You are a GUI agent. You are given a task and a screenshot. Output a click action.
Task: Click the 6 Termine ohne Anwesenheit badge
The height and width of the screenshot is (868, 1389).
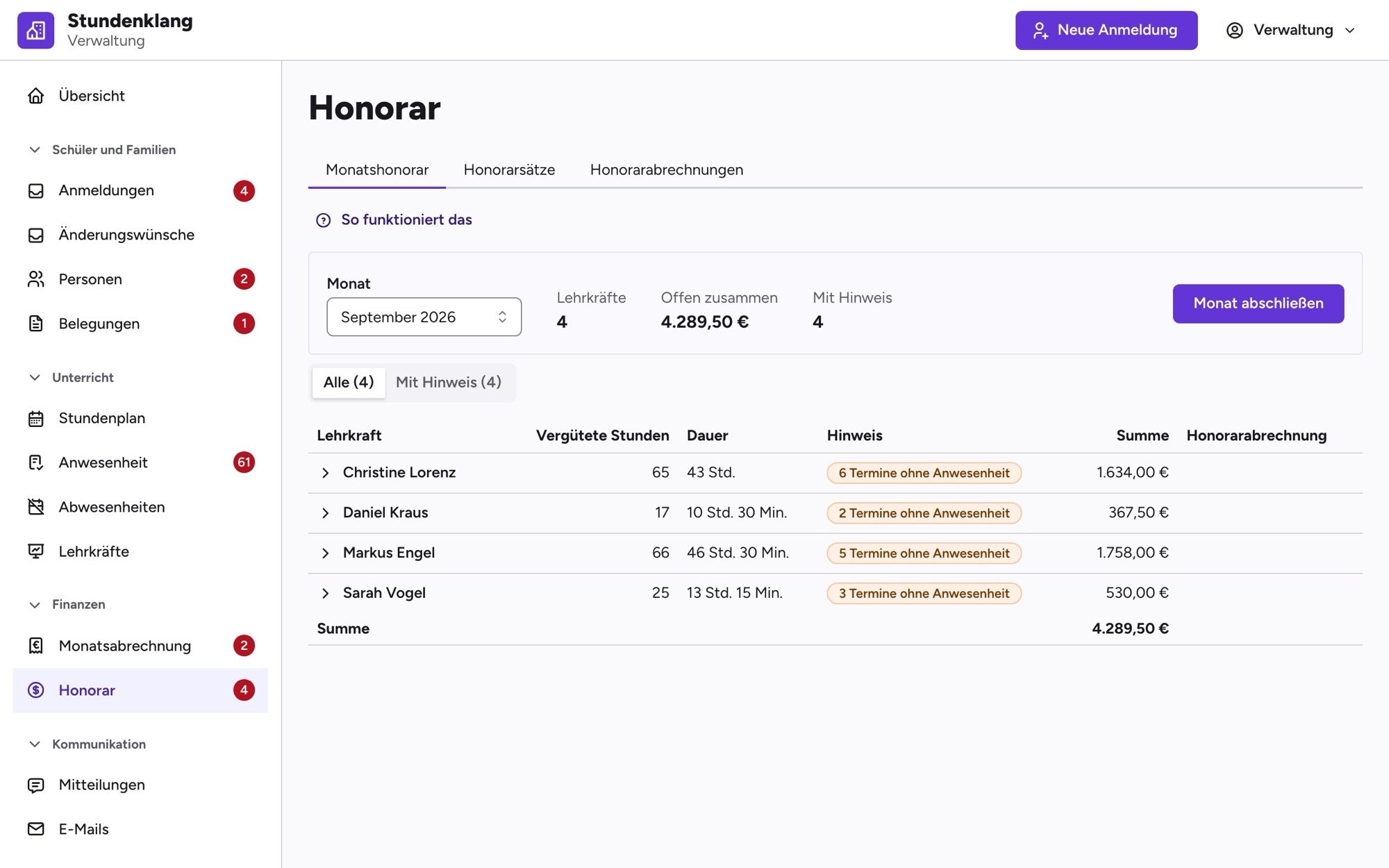[924, 473]
